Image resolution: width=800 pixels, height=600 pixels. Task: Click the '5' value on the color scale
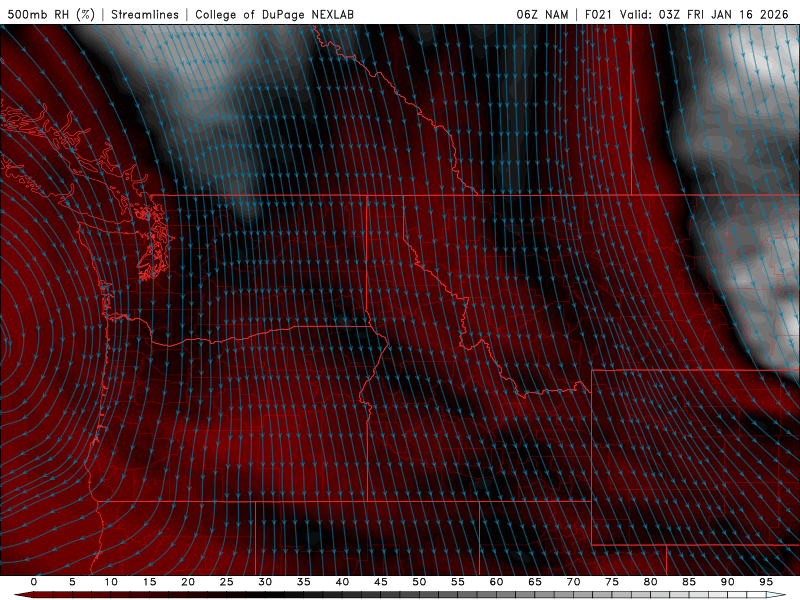72,582
